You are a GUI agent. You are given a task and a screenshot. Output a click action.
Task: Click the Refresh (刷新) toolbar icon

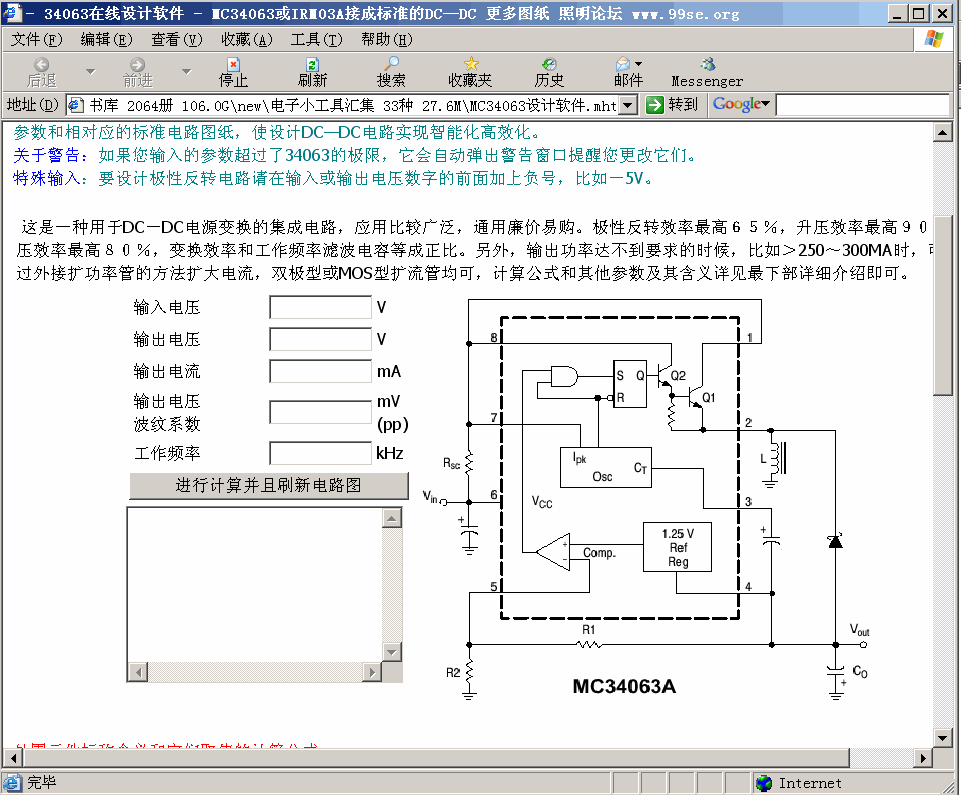pos(312,64)
